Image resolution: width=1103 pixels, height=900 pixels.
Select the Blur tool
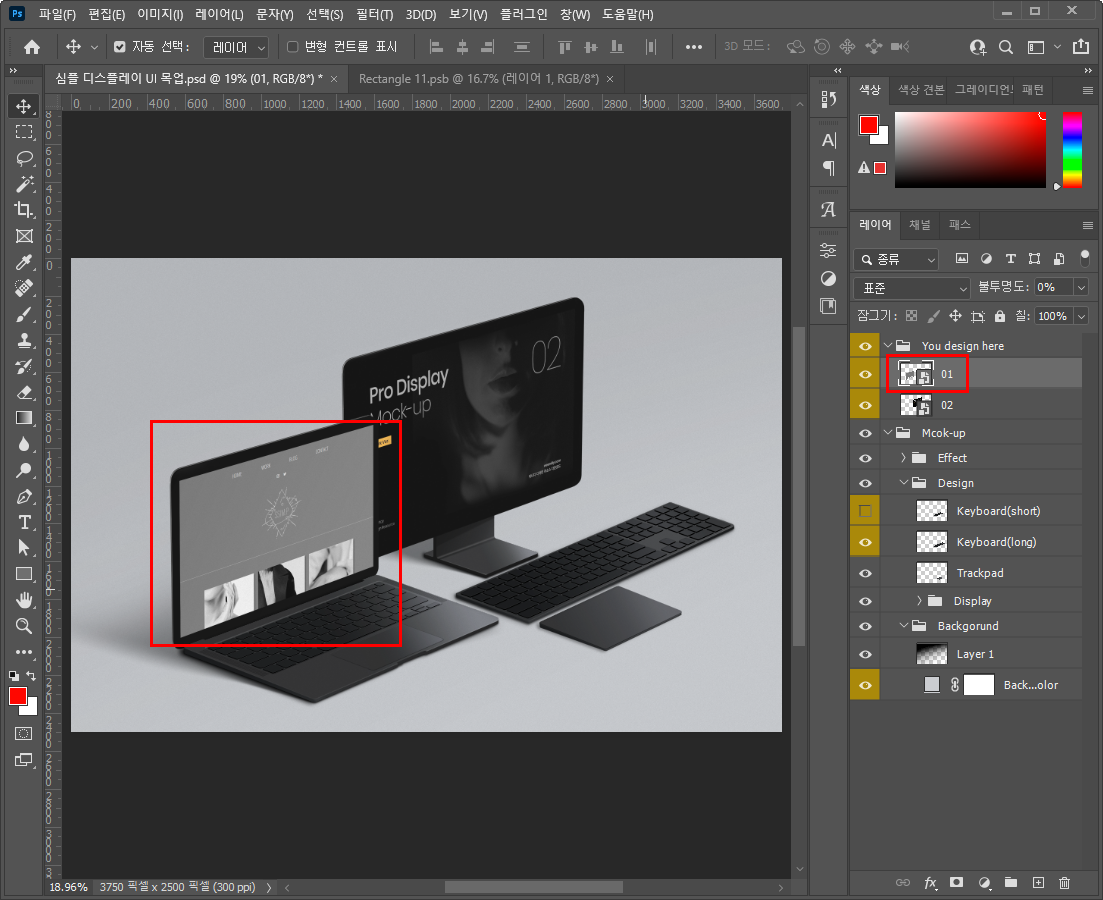click(x=24, y=444)
